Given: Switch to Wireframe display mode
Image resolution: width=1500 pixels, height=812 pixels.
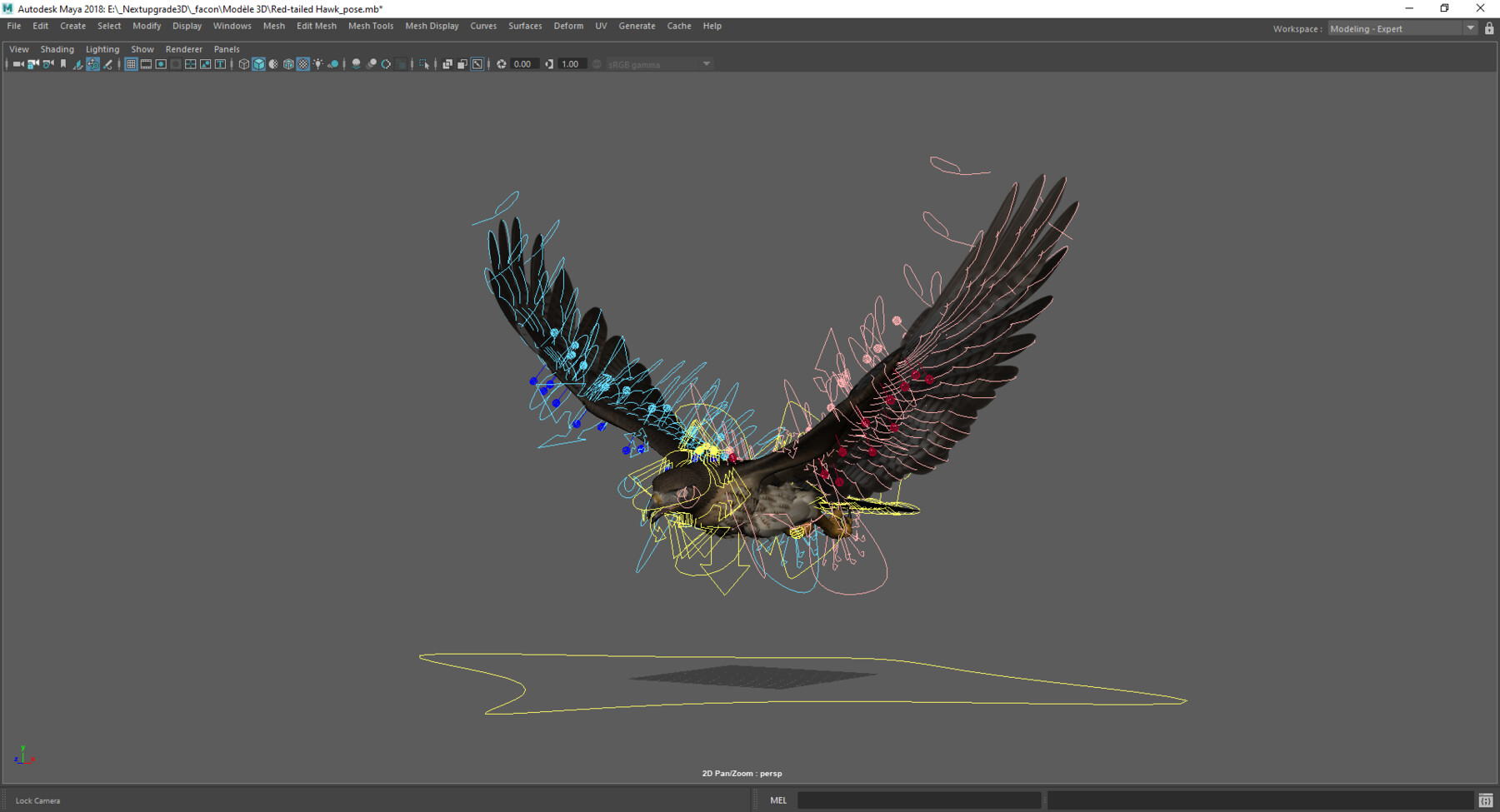Looking at the screenshot, I should (244, 64).
